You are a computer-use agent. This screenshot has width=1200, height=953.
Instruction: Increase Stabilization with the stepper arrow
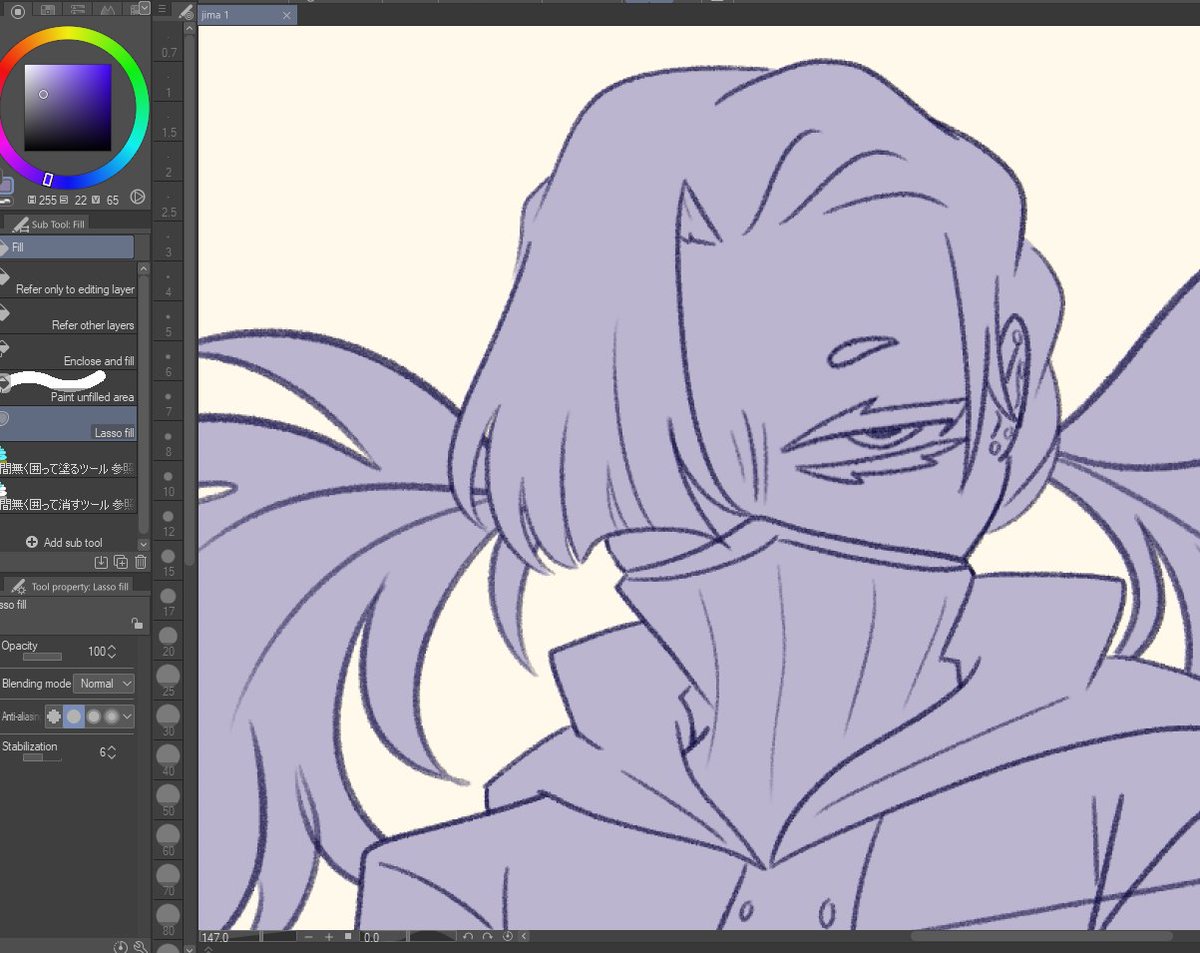113,743
